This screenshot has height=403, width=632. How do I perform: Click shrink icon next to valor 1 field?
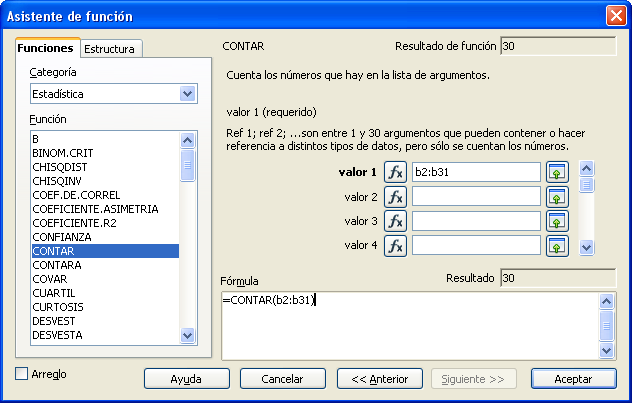pyautogui.click(x=557, y=172)
